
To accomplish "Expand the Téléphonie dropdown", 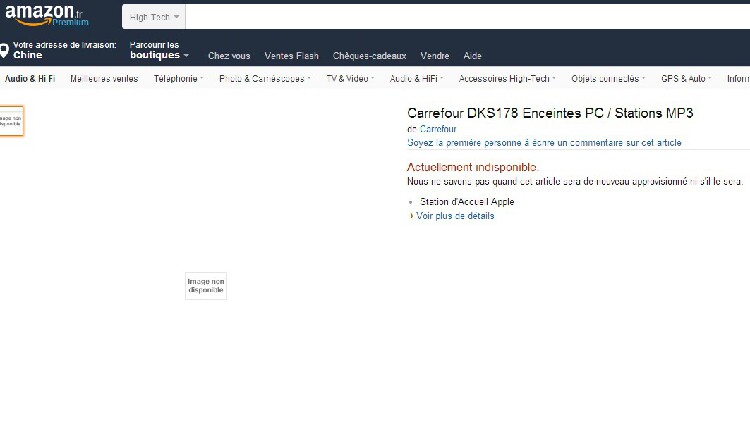I will (x=178, y=78).
